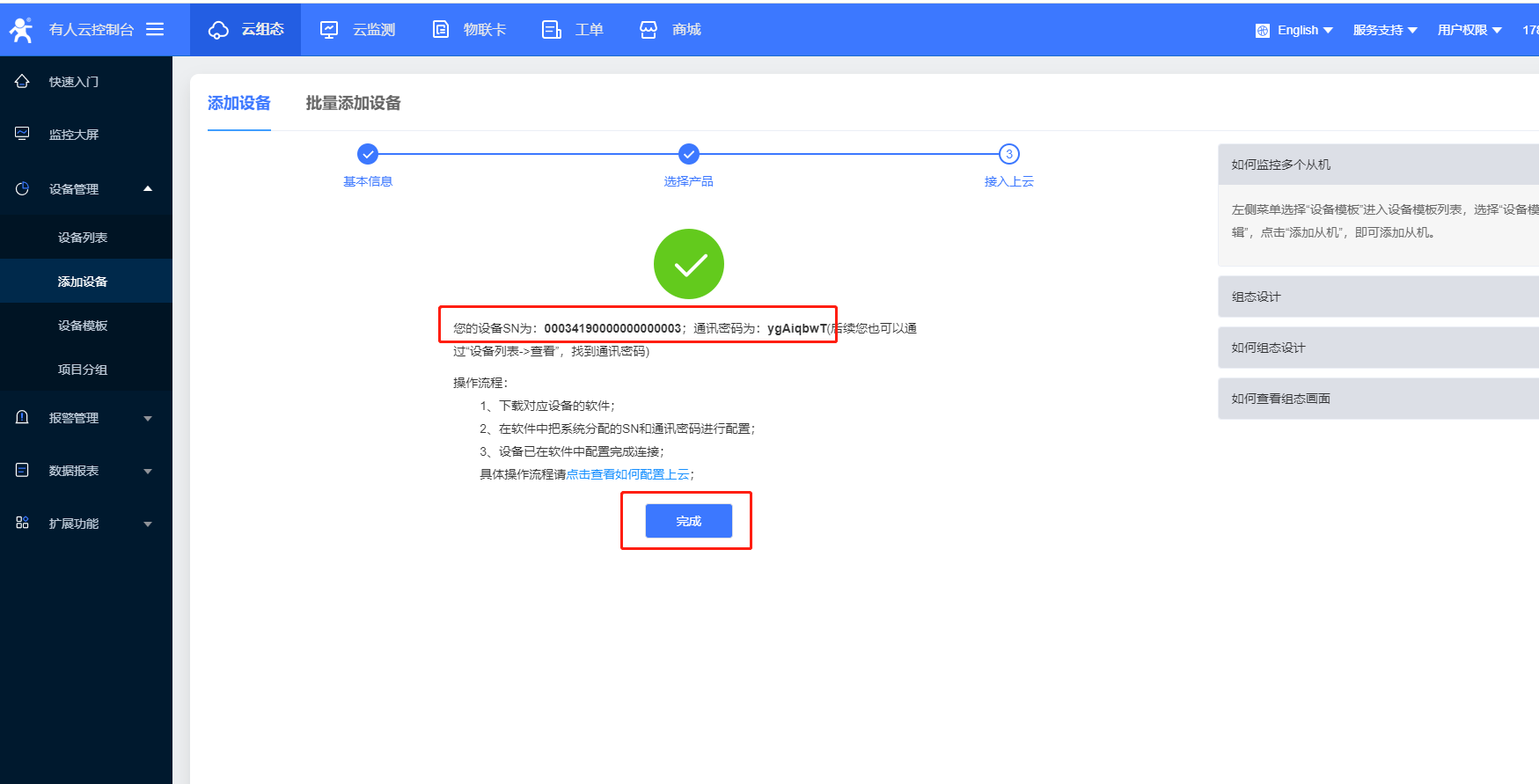Expand the 数据报表 sidebar section

tap(148, 471)
